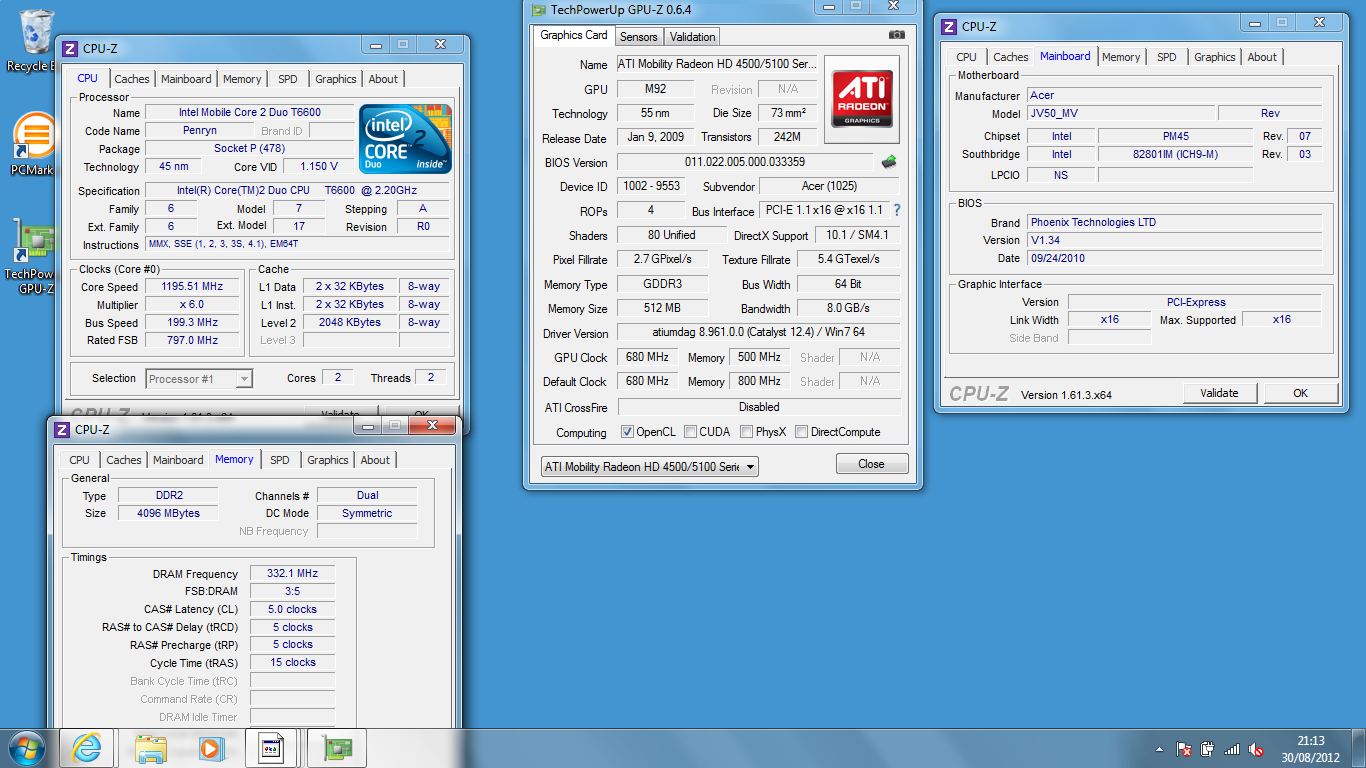Viewport: 1366px width, 768px height.
Task: Click the Channels # Dual value
Action: tap(367, 495)
